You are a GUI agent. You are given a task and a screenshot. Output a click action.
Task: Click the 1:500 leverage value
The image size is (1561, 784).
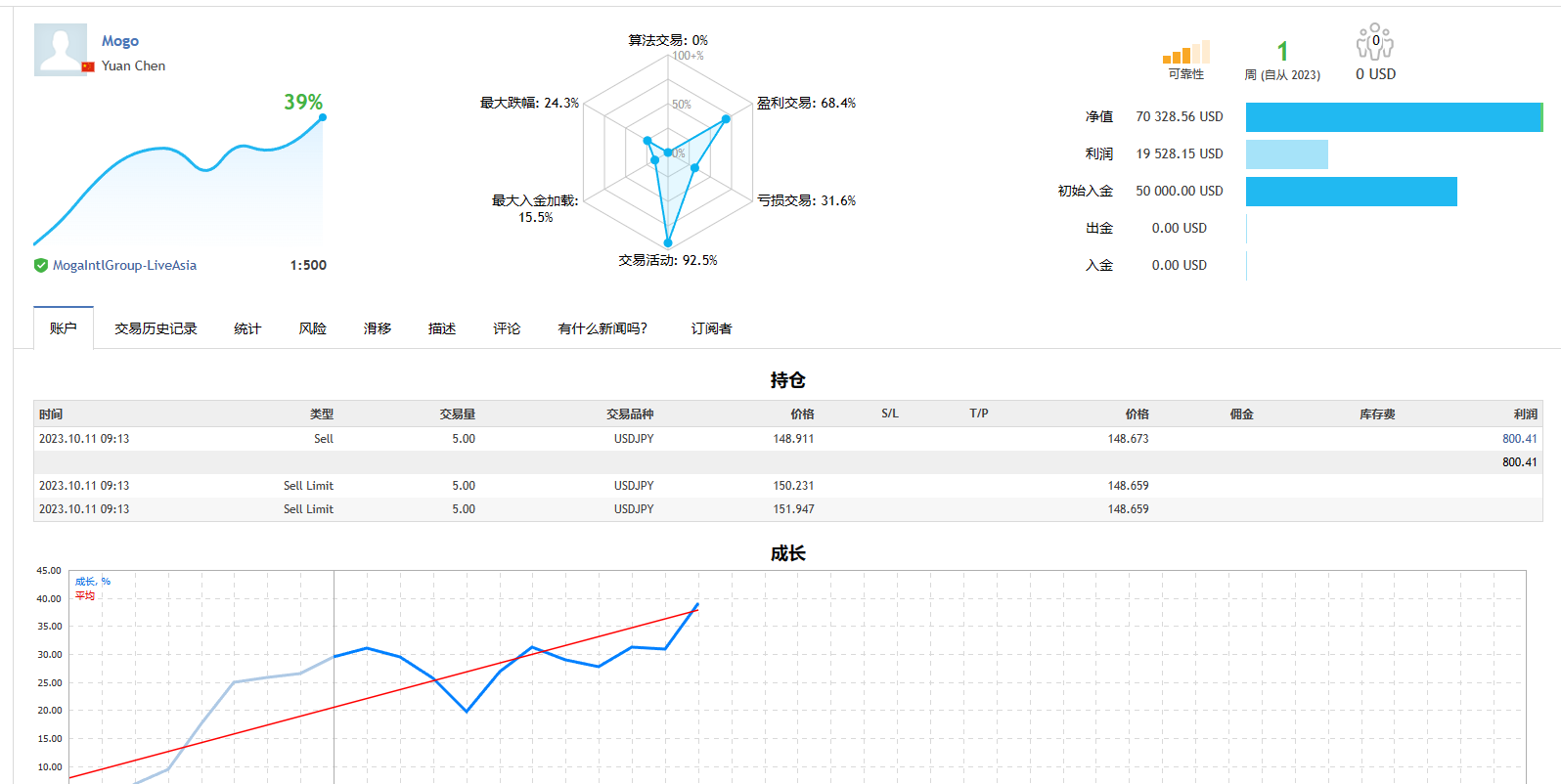point(308,265)
